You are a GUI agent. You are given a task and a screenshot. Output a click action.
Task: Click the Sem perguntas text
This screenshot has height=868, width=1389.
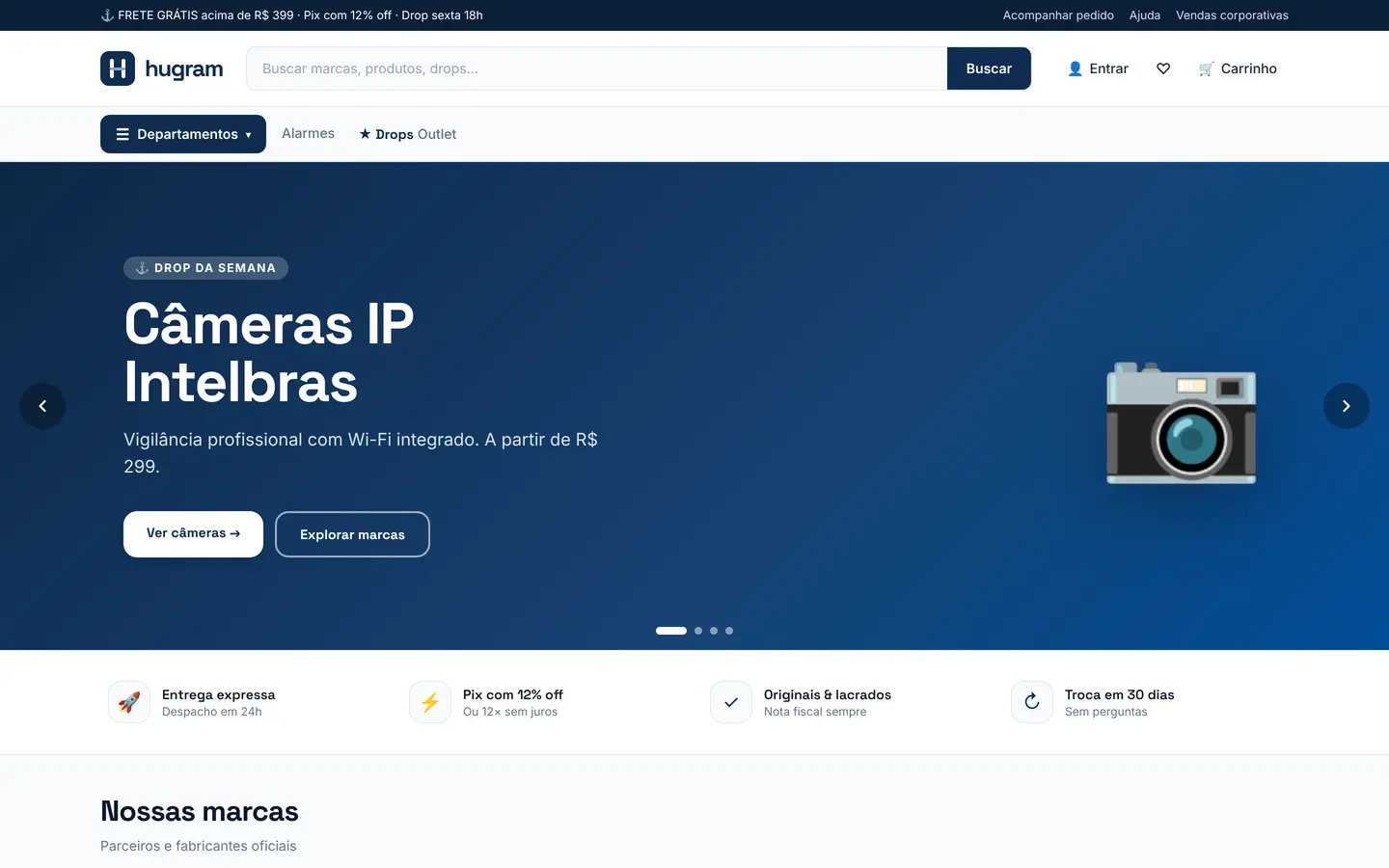(1106, 712)
